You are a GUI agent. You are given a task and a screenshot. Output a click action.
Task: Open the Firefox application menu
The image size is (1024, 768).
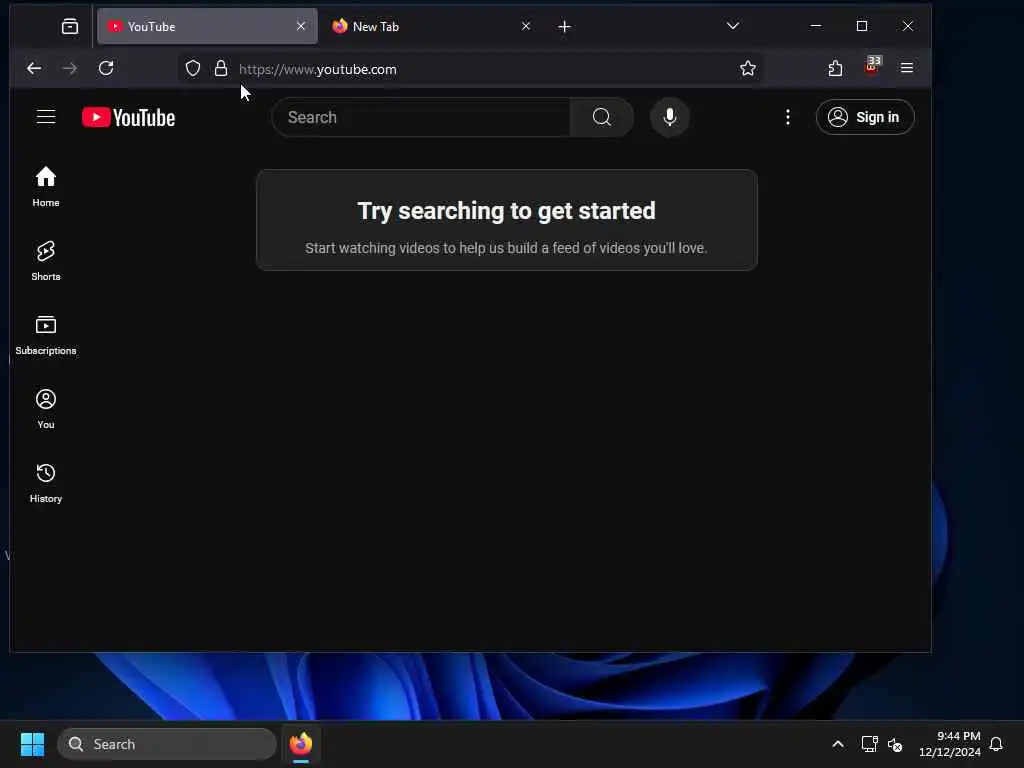906,68
